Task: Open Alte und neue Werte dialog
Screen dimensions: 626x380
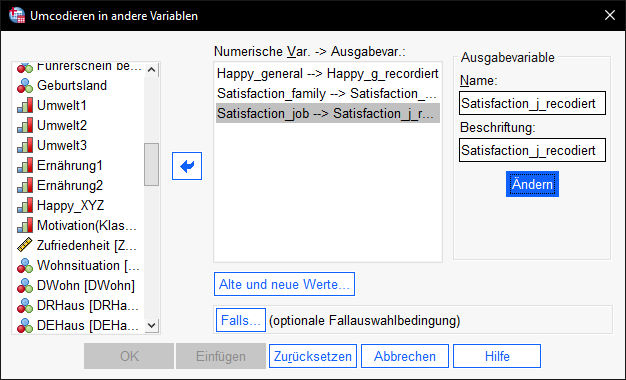Action: pos(284,284)
